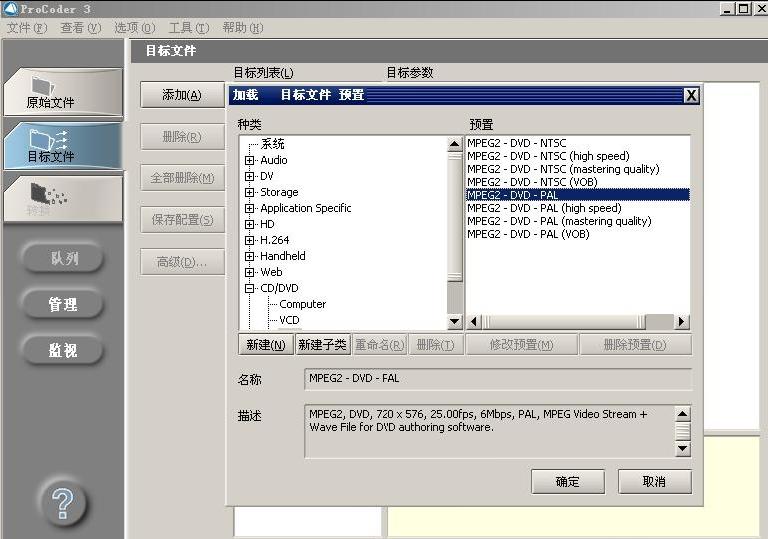
Task: Click the preset list horizontal scrollbar thumb
Action: pos(563,322)
